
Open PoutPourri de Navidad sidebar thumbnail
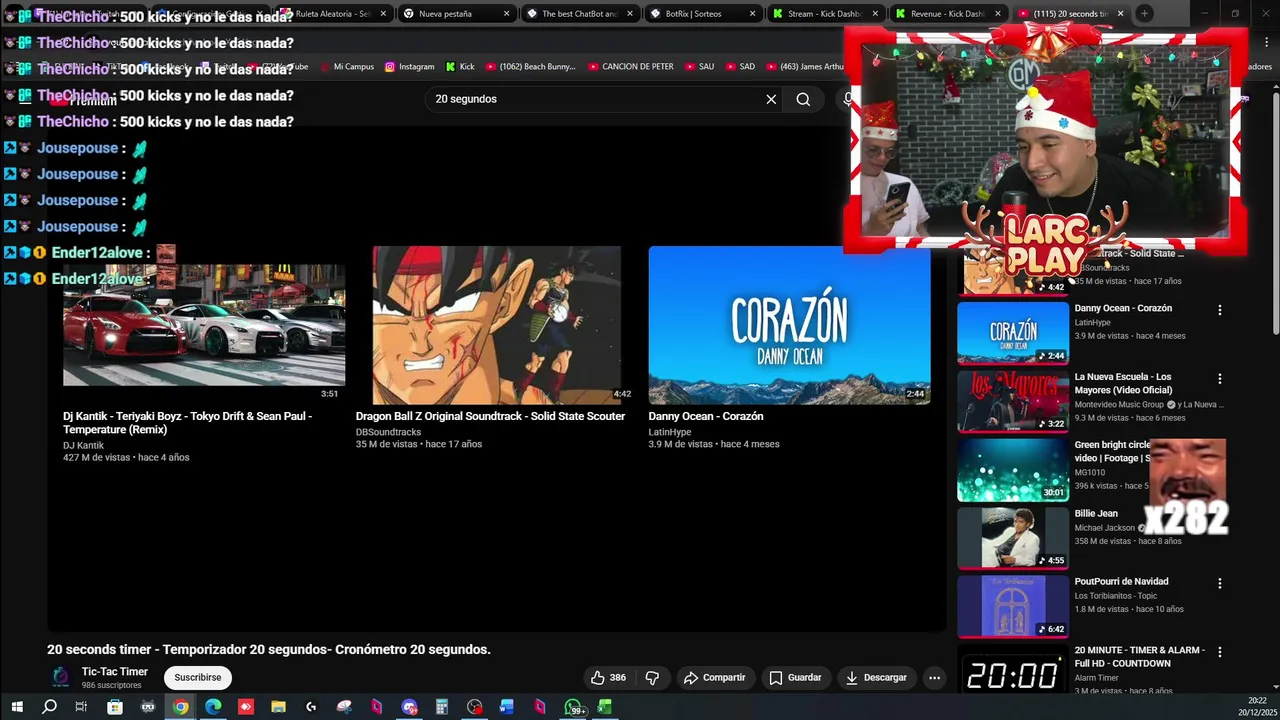(x=1013, y=606)
